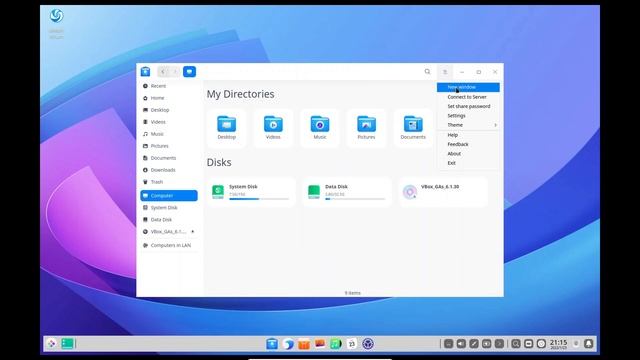Click the Data Disk usage bar
Viewport: 640px width, 360px height.
(355, 199)
